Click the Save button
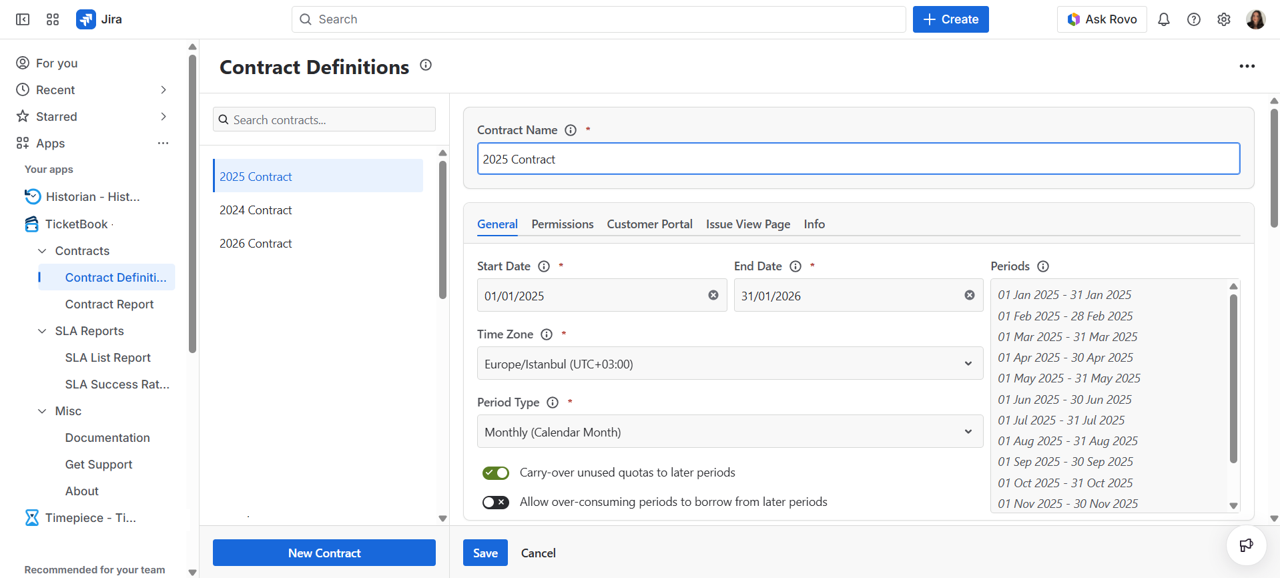This screenshot has height=578, width=1280. [485, 553]
